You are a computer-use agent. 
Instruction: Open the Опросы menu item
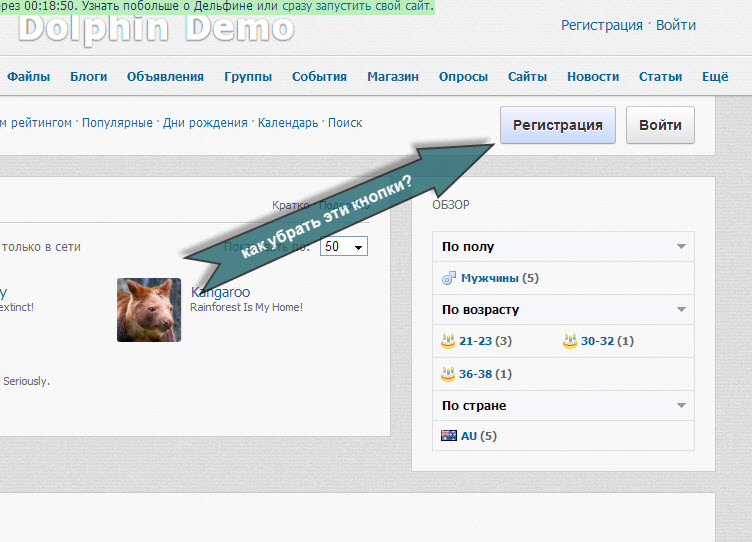pos(463,77)
